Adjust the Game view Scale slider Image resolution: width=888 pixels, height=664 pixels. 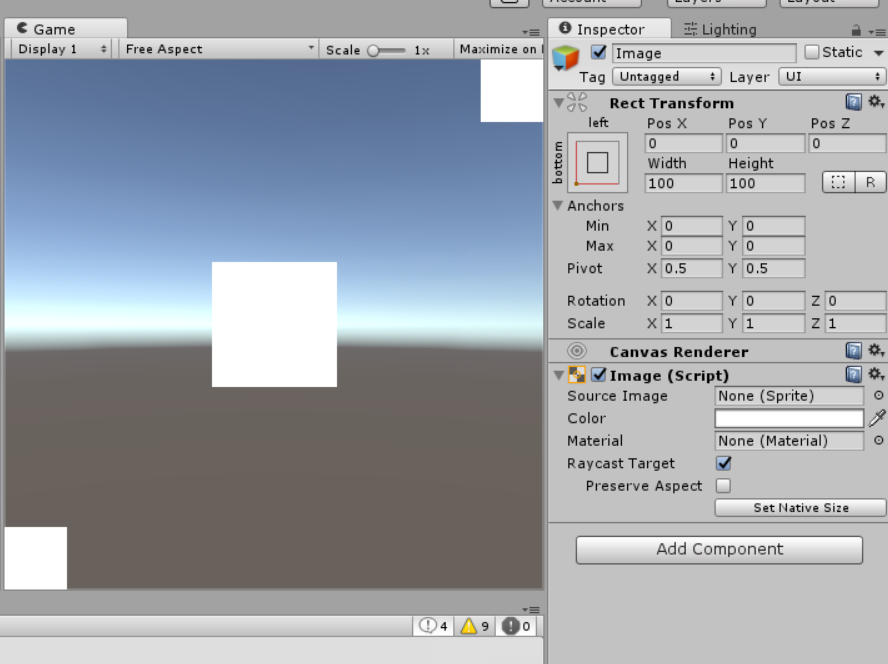click(387, 50)
